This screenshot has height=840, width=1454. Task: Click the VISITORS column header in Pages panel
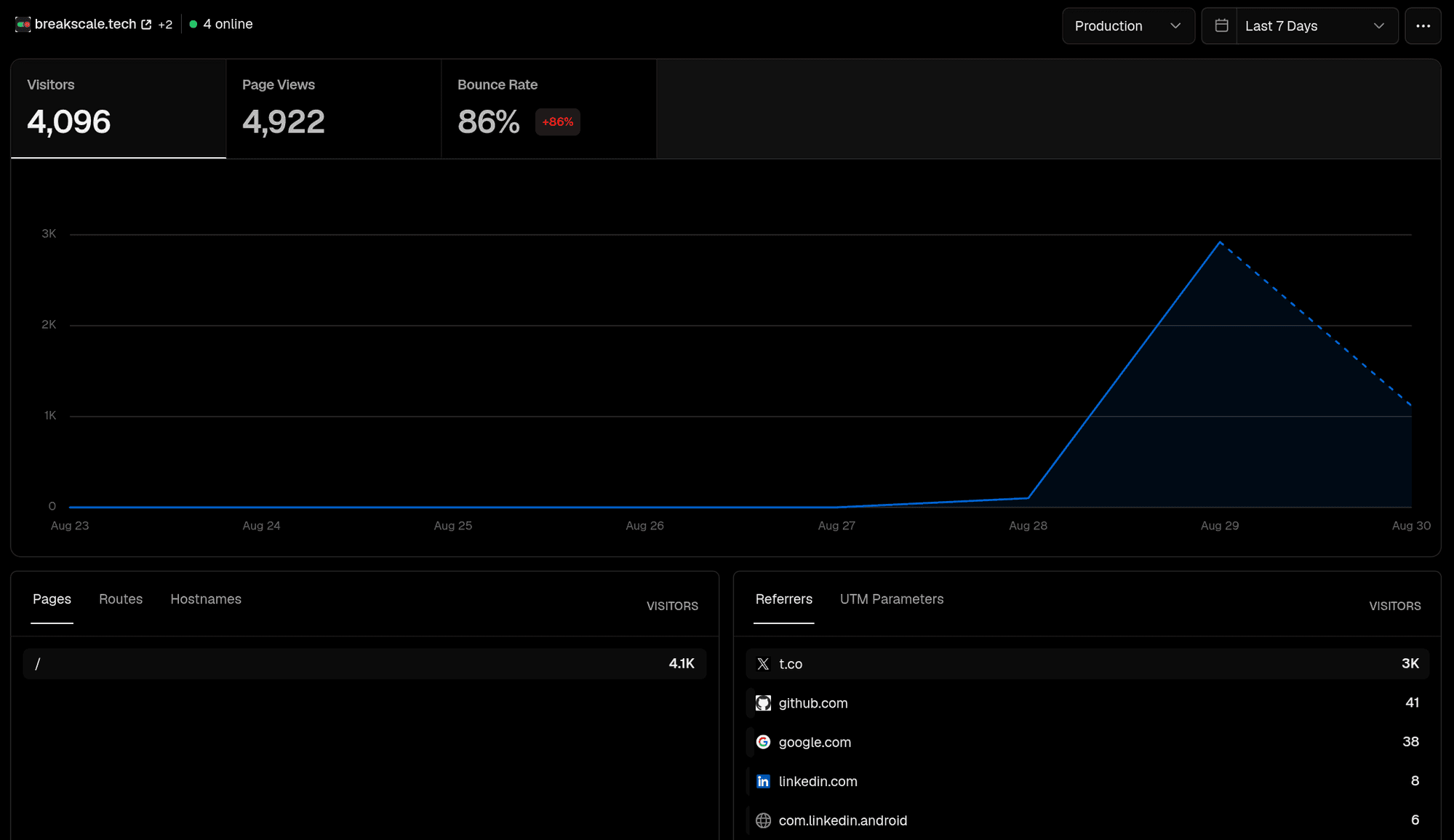pyautogui.click(x=672, y=606)
